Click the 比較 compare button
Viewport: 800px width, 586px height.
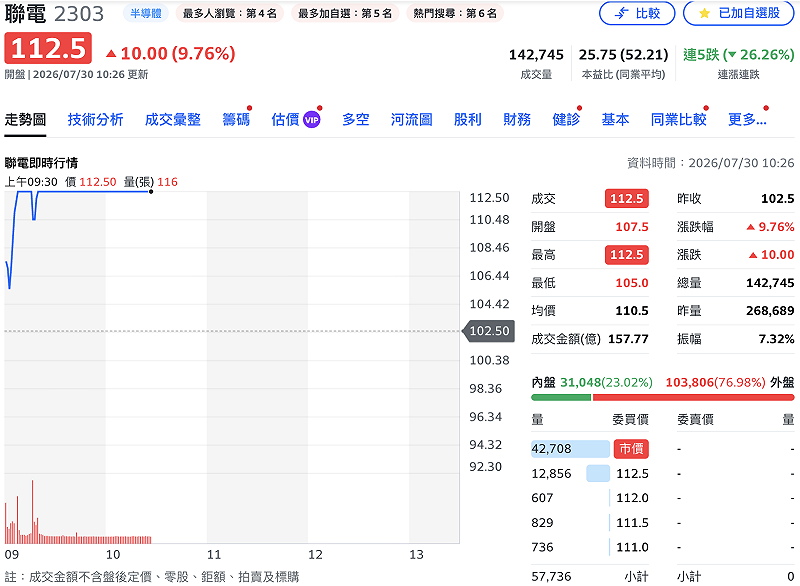[637, 13]
